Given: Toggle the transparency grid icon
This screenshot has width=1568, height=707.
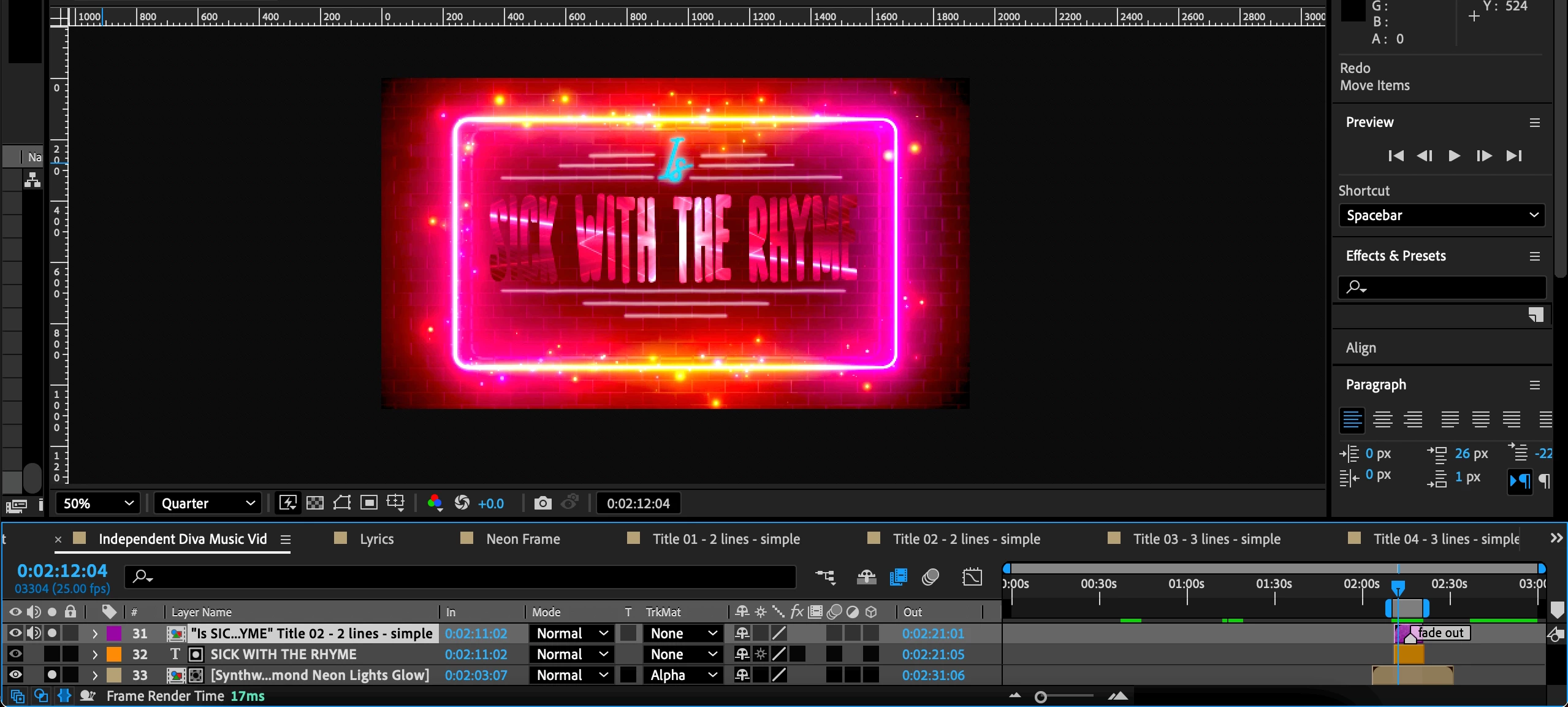Looking at the screenshot, I should pos(315,503).
